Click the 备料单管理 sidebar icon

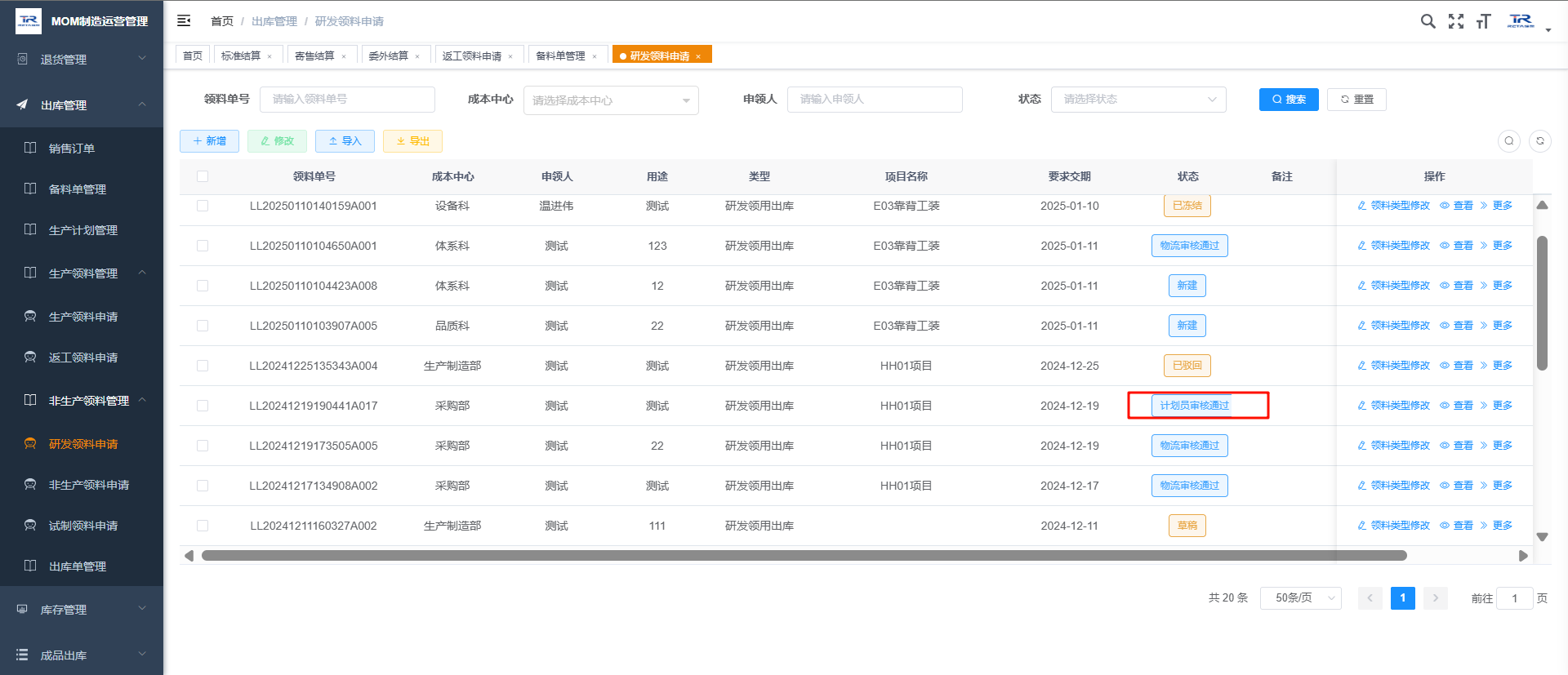[x=30, y=189]
